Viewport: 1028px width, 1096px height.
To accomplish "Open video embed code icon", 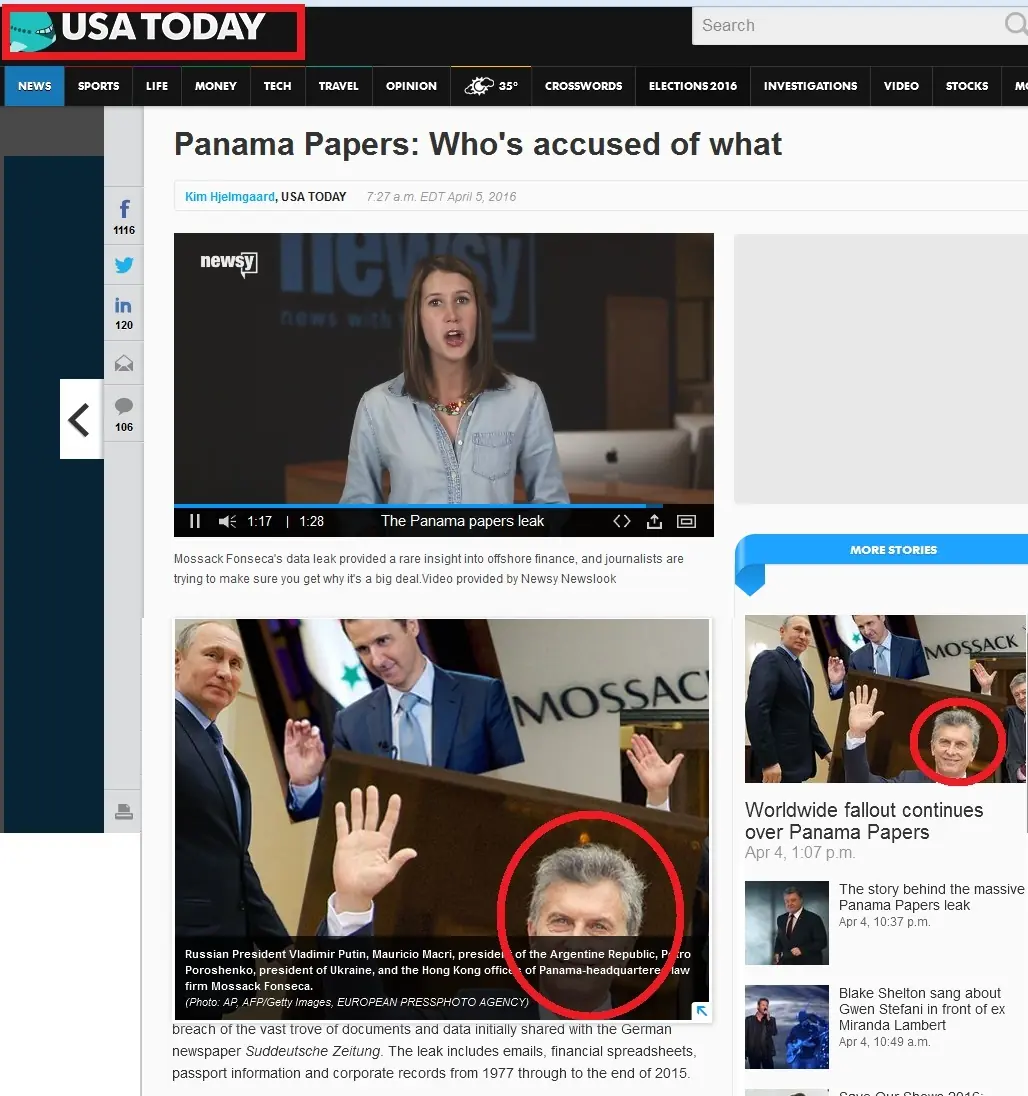I will pos(622,521).
